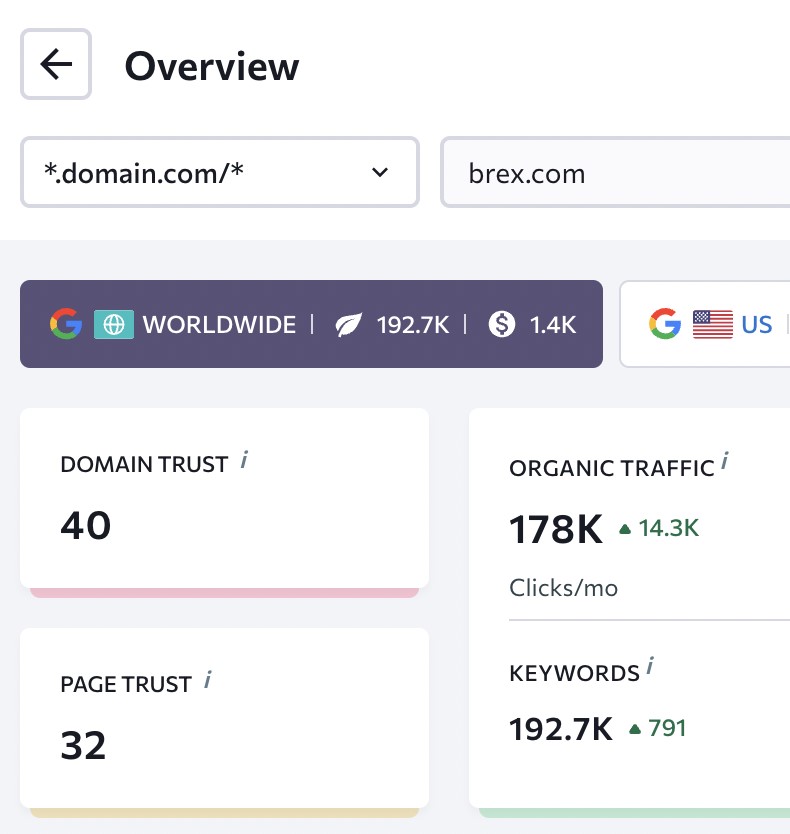
Task: Click the ORGANIC TRAFFIC label
Action: tap(612, 468)
